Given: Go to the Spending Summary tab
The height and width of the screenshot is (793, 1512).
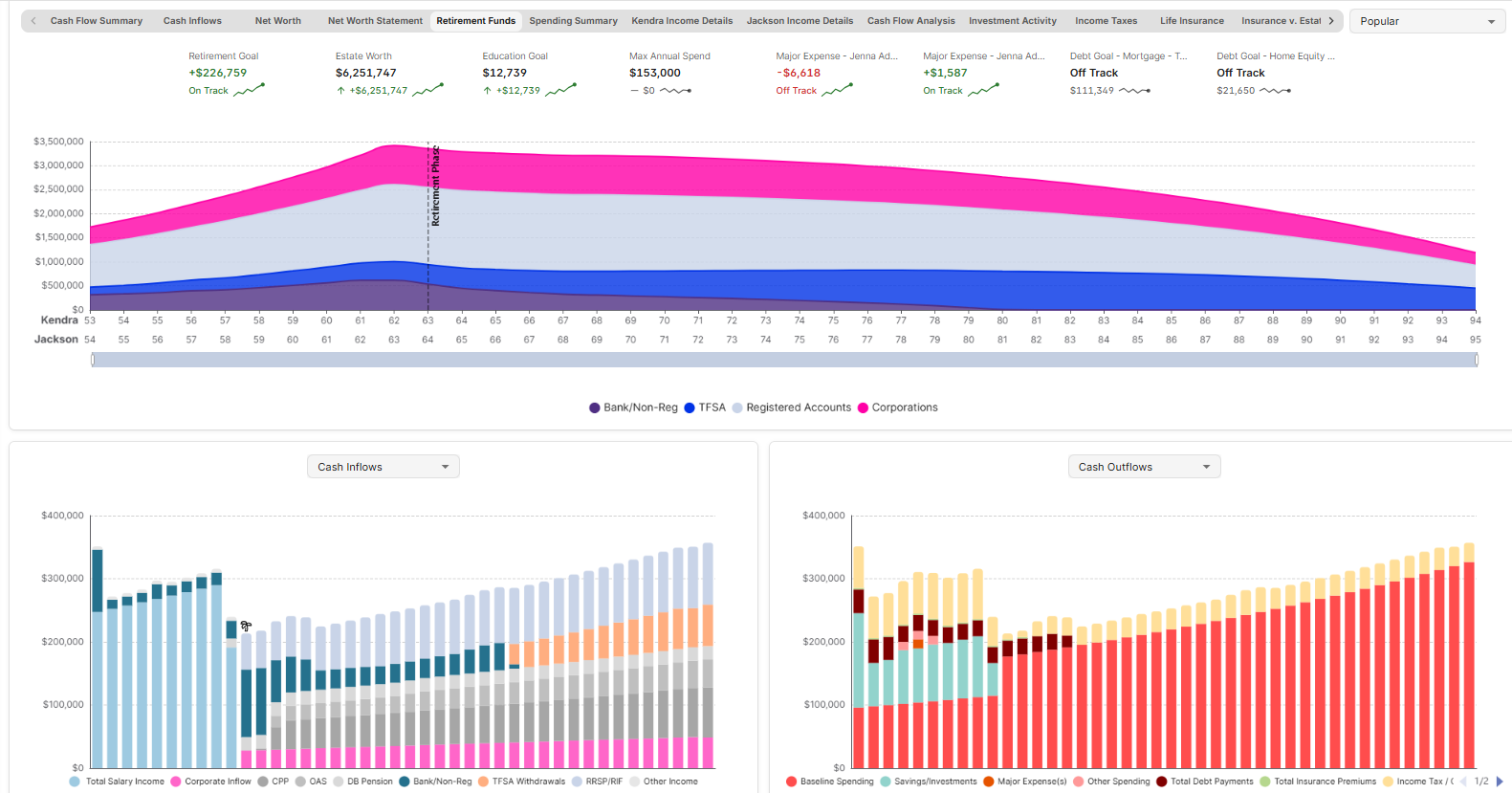Looking at the screenshot, I should coord(574,21).
